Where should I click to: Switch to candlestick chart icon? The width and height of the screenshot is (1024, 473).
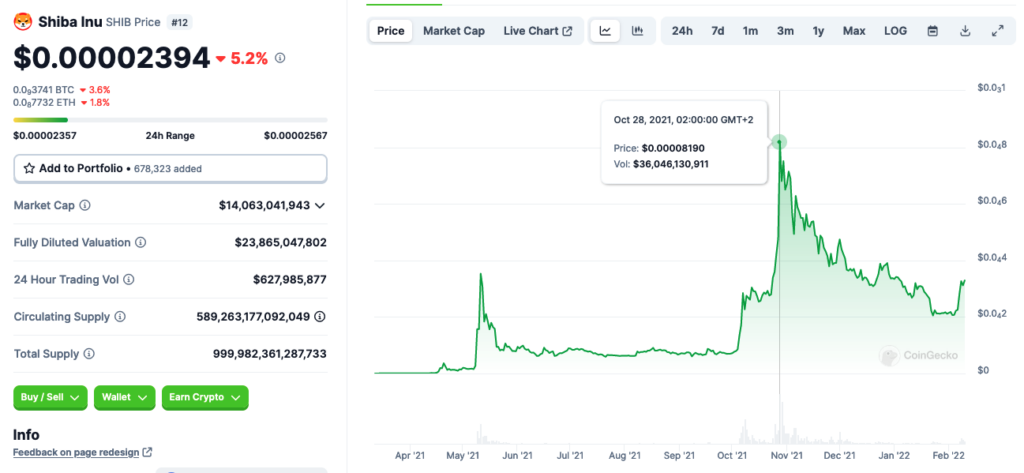pos(637,31)
